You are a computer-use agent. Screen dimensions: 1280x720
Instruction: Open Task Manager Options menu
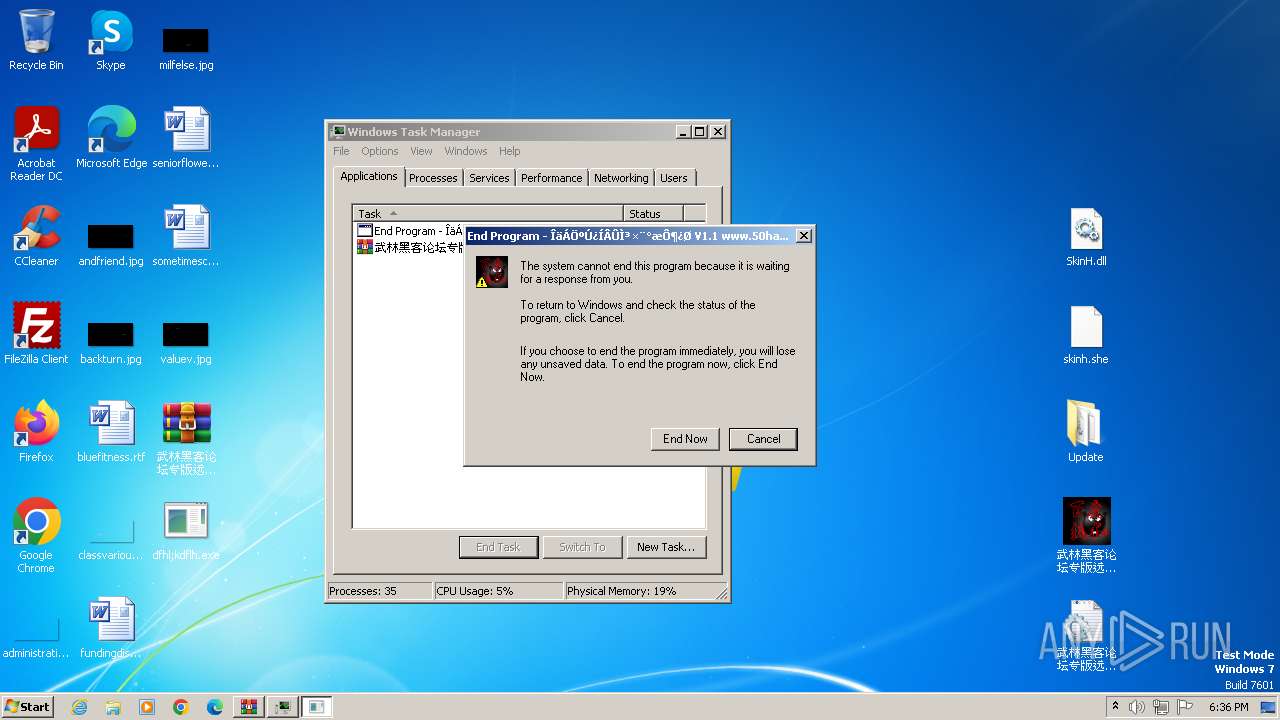[x=380, y=151]
